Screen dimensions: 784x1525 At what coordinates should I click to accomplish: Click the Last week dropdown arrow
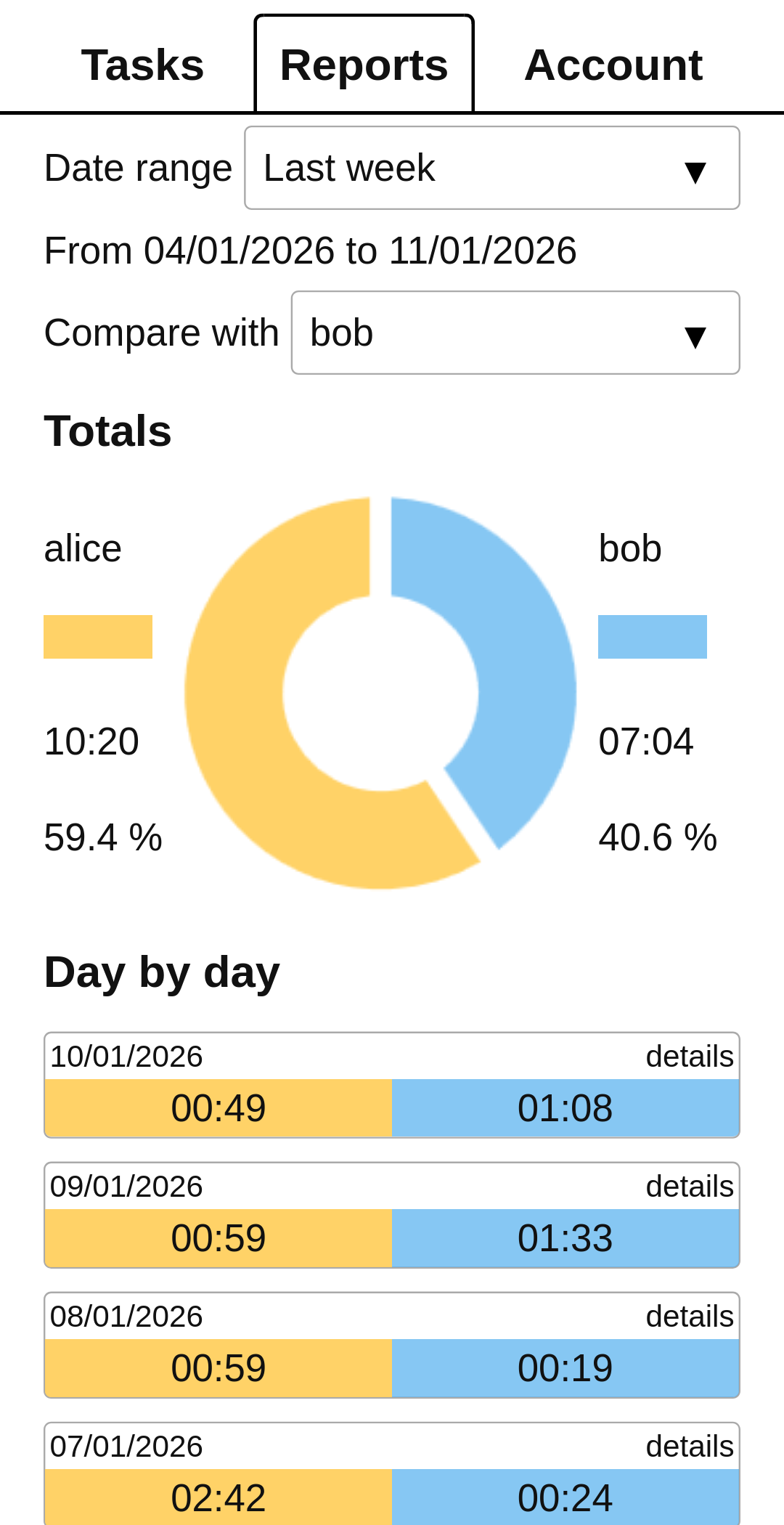tap(695, 171)
